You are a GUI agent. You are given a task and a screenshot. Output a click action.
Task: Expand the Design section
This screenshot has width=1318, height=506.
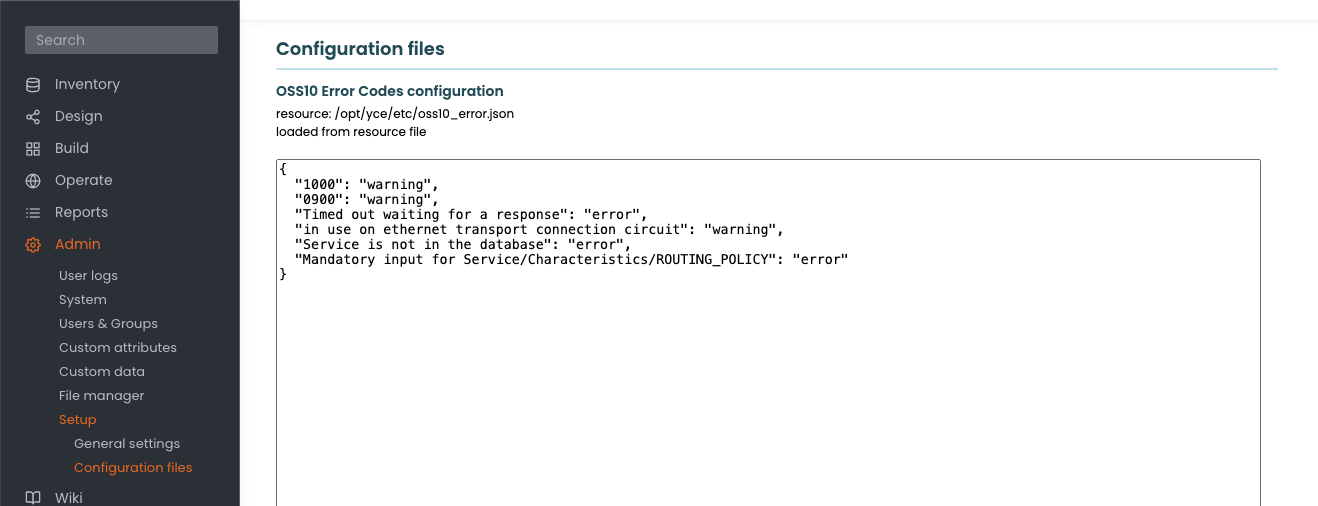pyautogui.click(x=78, y=117)
